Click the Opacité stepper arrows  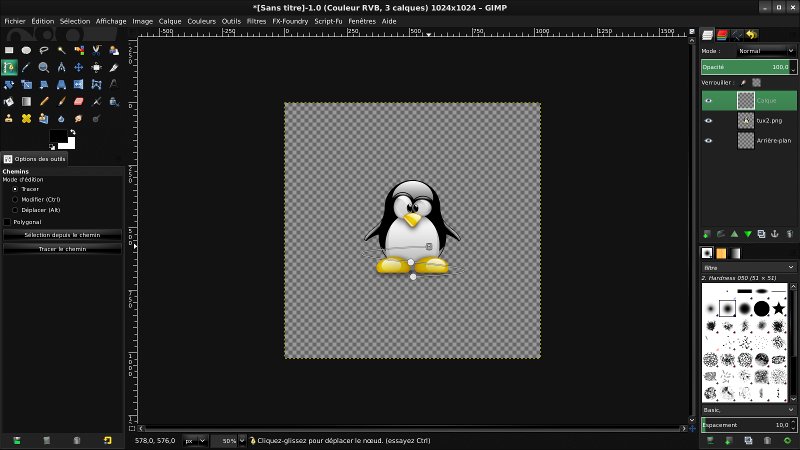click(793, 67)
